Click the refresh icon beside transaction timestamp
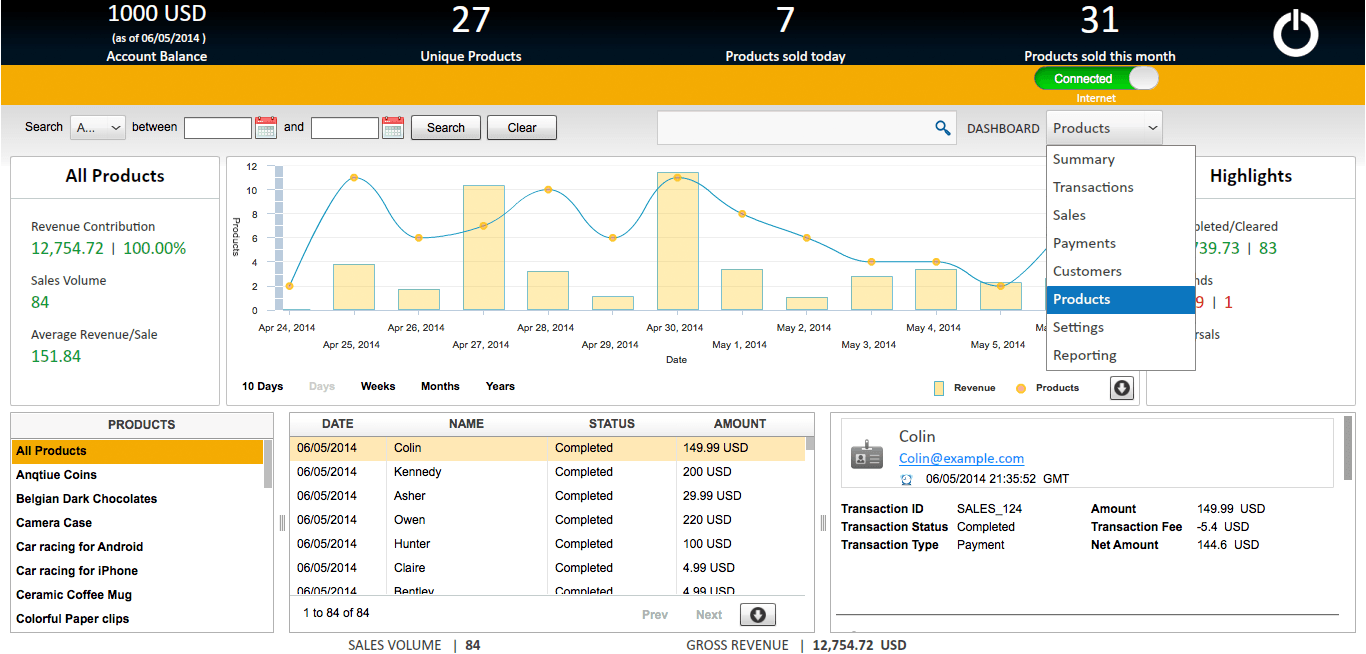This screenshot has height=654, width=1366. coord(907,479)
